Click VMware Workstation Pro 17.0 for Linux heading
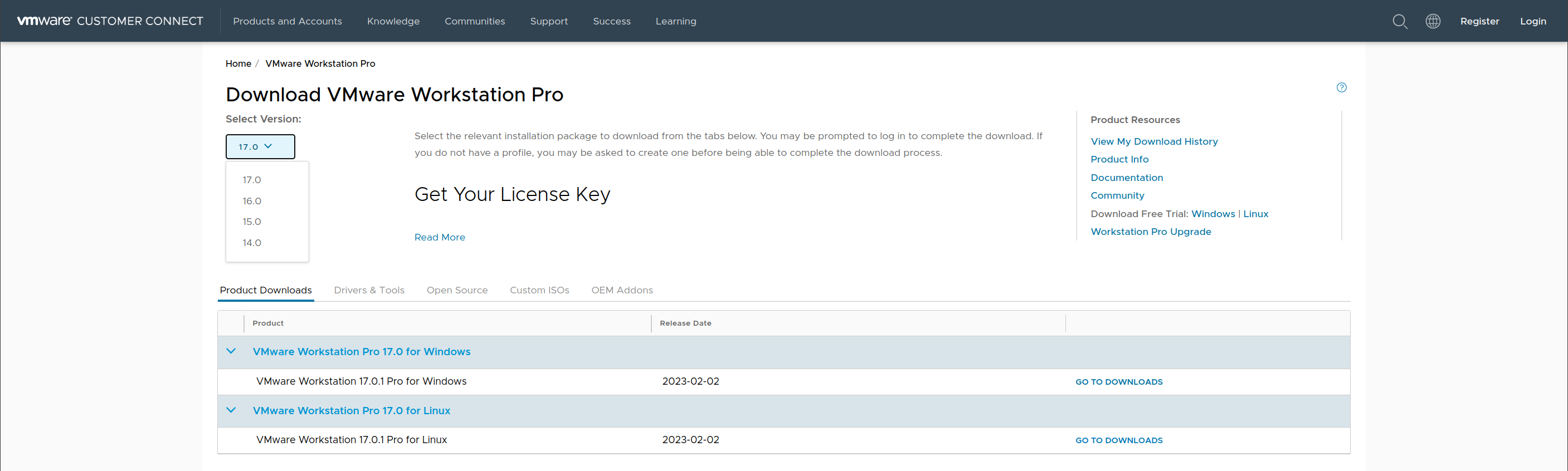Image resolution: width=1568 pixels, height=471 pixels. click(x=351, y=411)
